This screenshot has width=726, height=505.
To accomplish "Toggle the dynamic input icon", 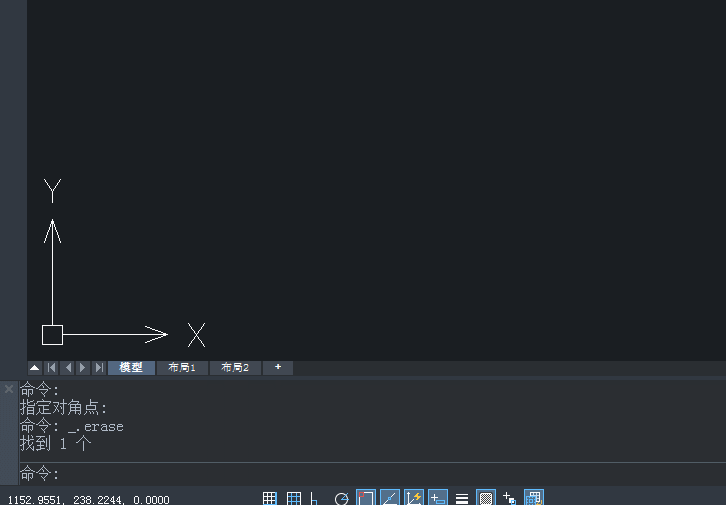I will [438, 498].
